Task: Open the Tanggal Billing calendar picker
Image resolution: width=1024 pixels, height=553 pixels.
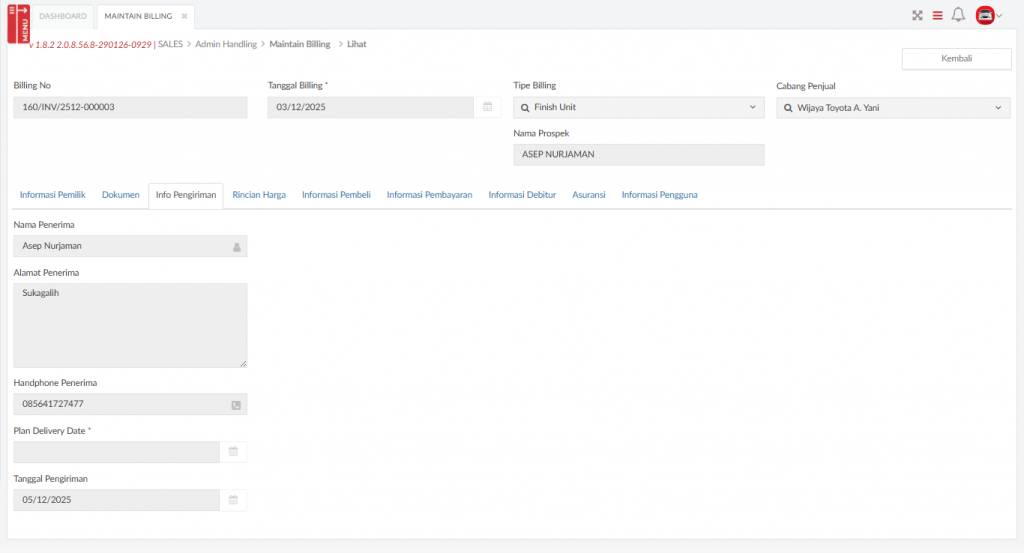Action: pos(487,107)
